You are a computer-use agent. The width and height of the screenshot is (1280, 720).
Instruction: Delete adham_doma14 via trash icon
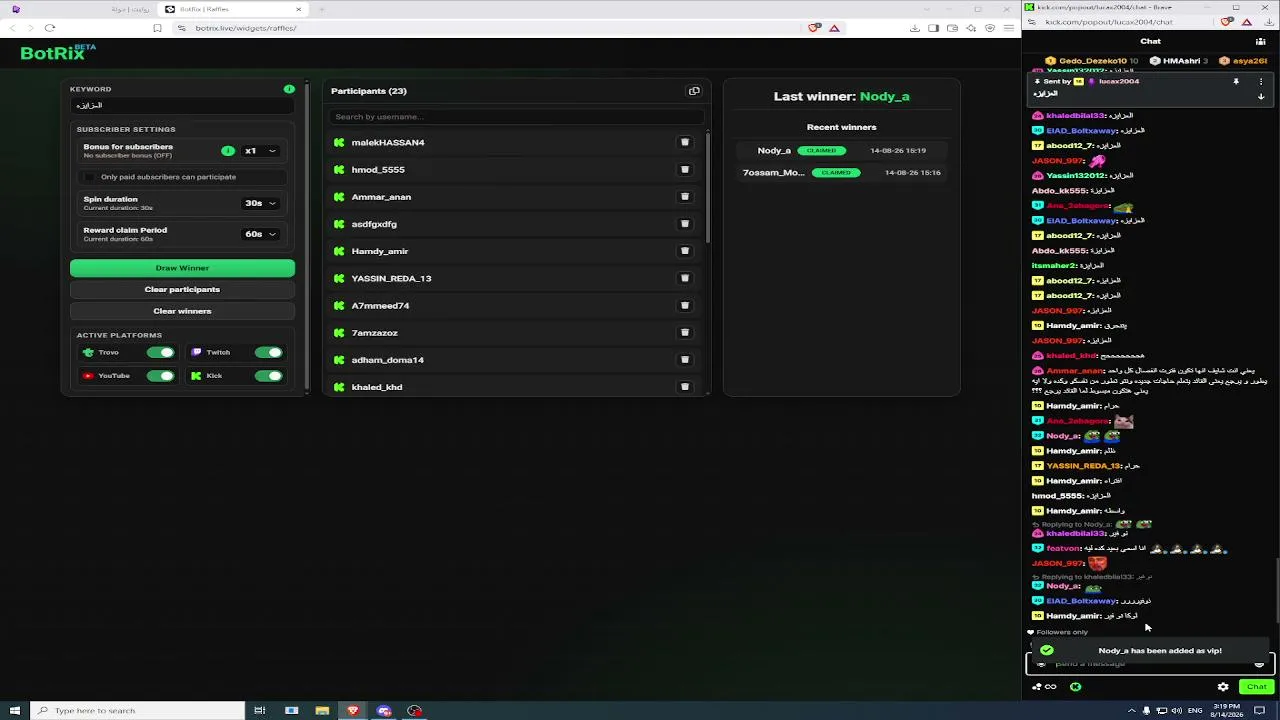tap(685, 359)
